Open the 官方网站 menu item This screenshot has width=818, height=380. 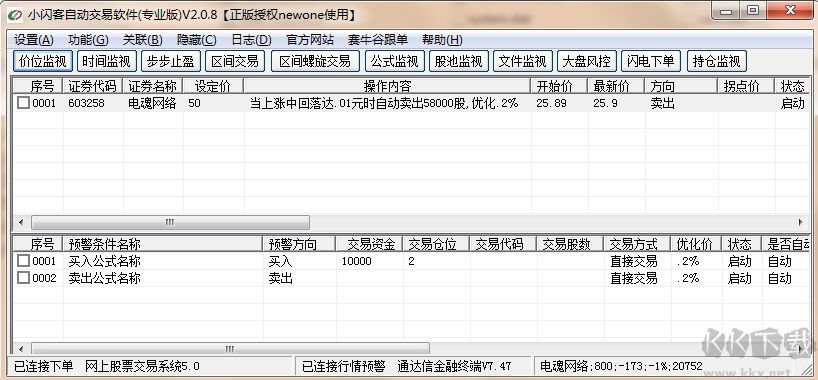tap(310, 40)
